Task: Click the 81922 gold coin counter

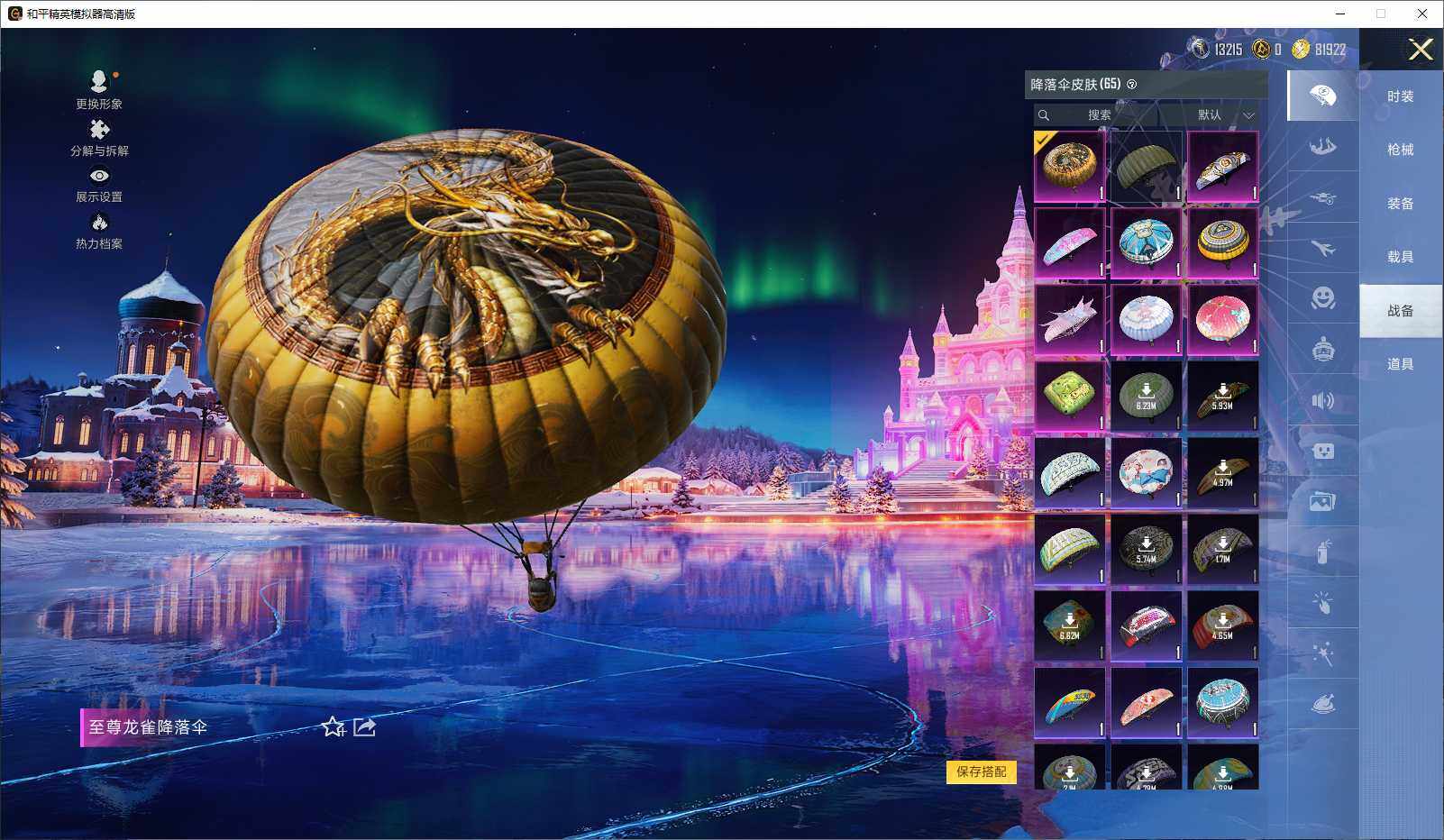Action: pos(1319,50)
